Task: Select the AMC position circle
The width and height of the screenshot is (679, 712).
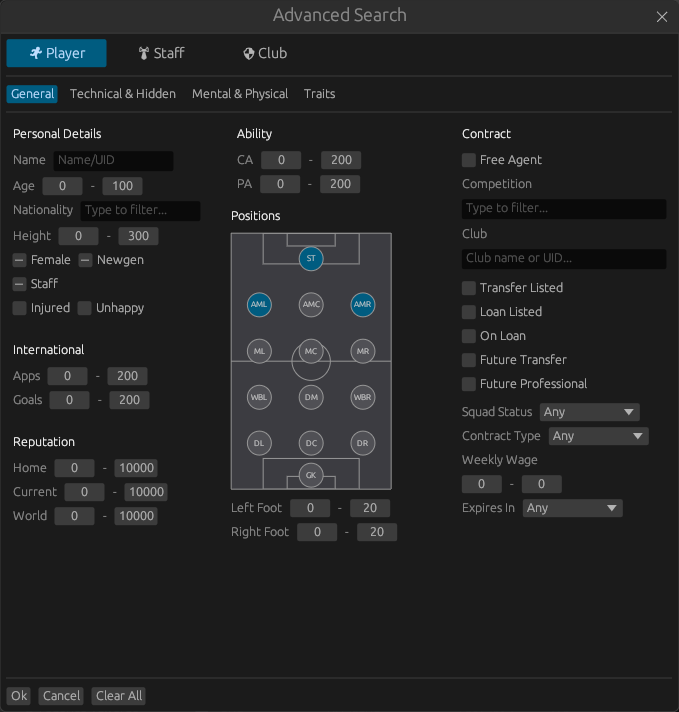Action: (x=311, y=304)
